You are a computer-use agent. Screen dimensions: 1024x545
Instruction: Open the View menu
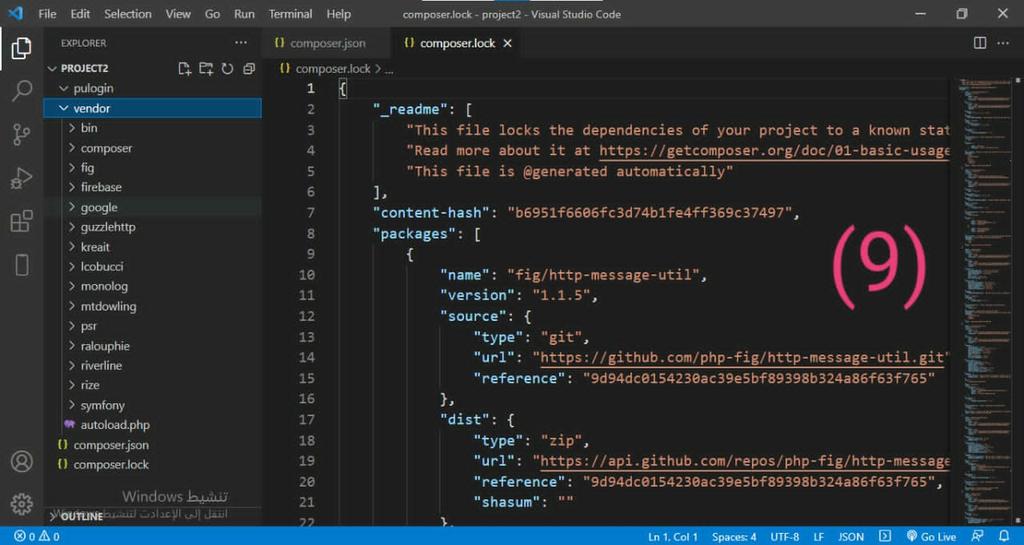pos(178,14)
